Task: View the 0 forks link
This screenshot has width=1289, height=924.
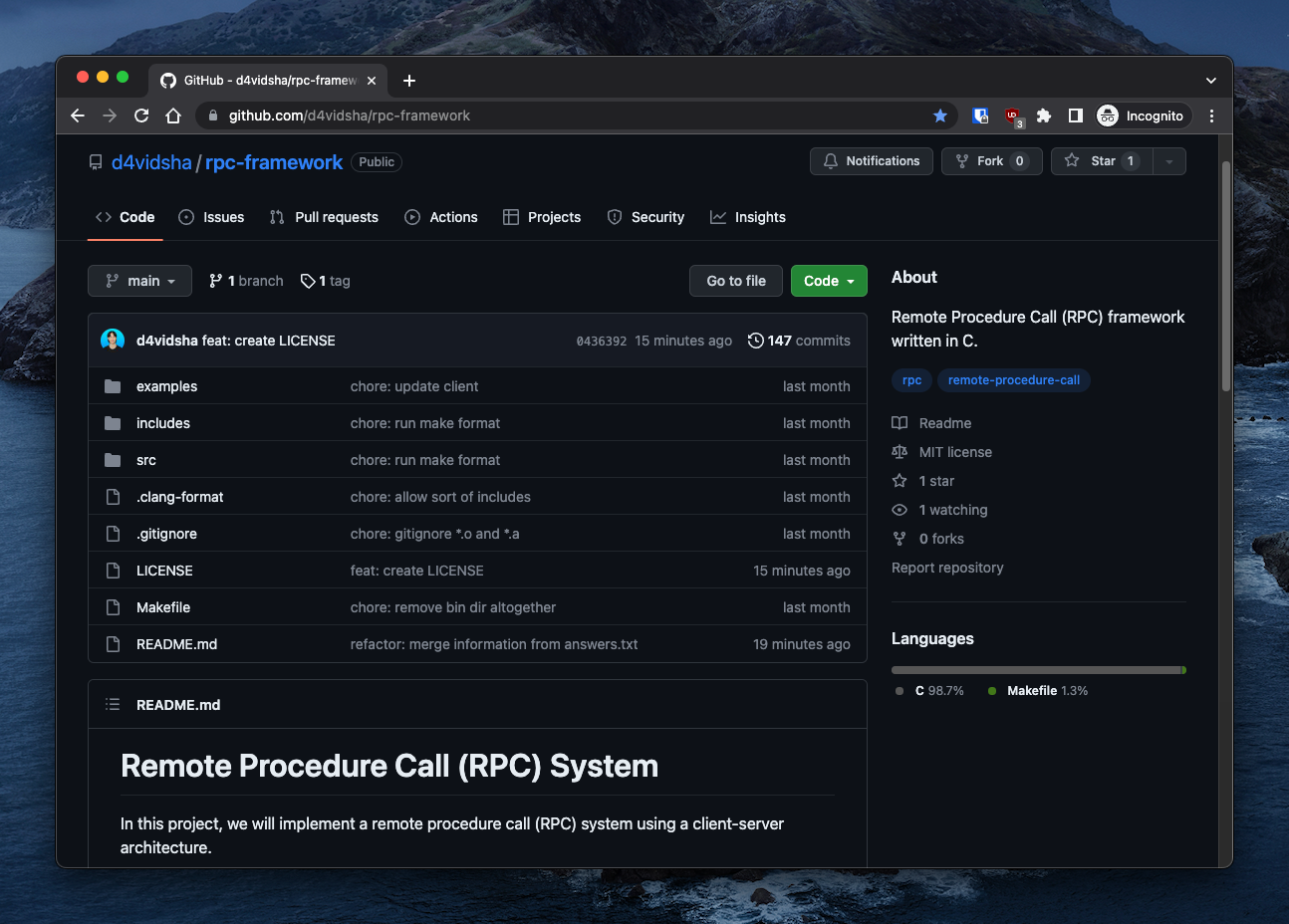Action: [x=928, y=539]
